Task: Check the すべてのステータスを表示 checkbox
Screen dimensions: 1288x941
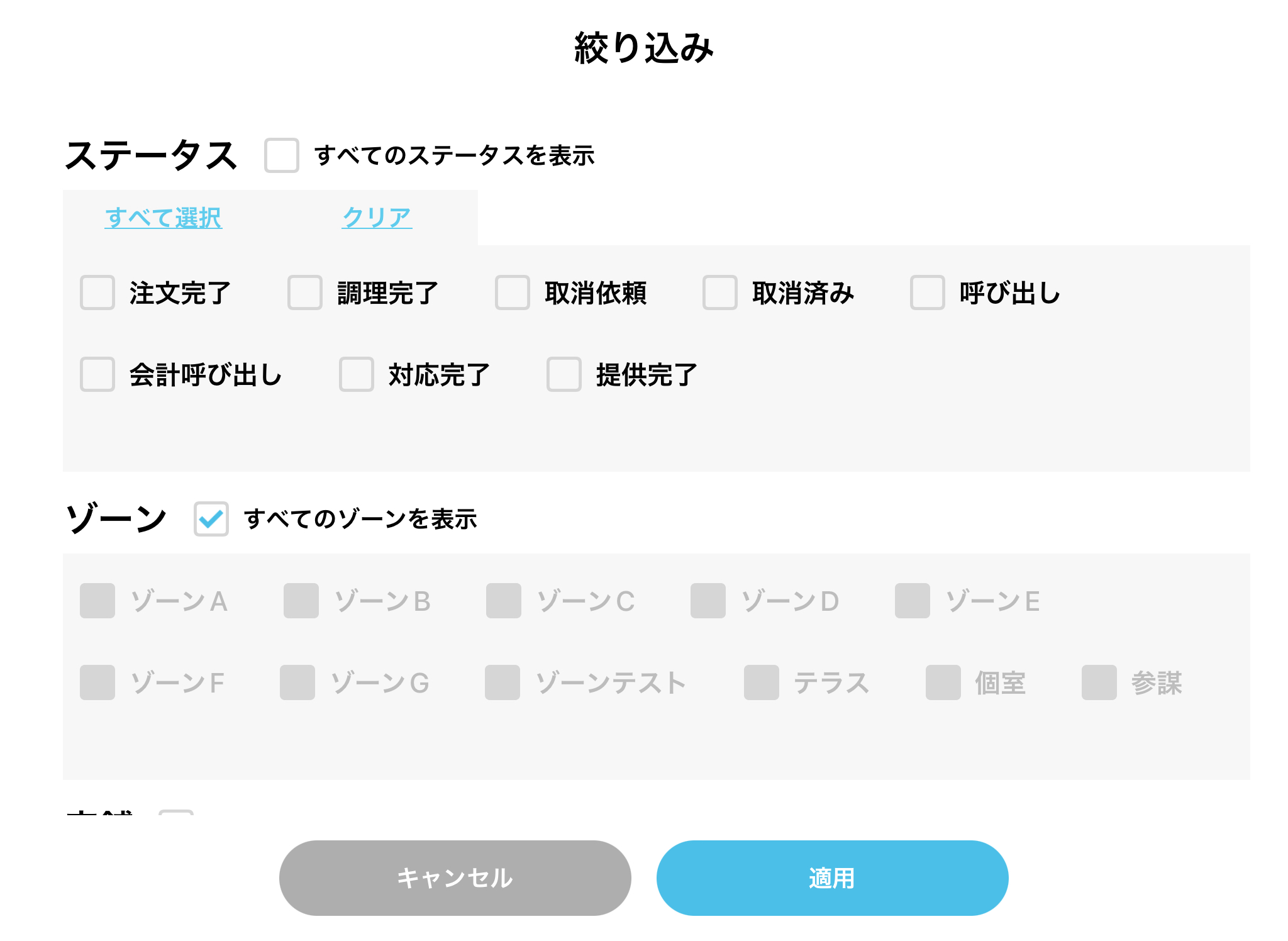Action: 281,155
